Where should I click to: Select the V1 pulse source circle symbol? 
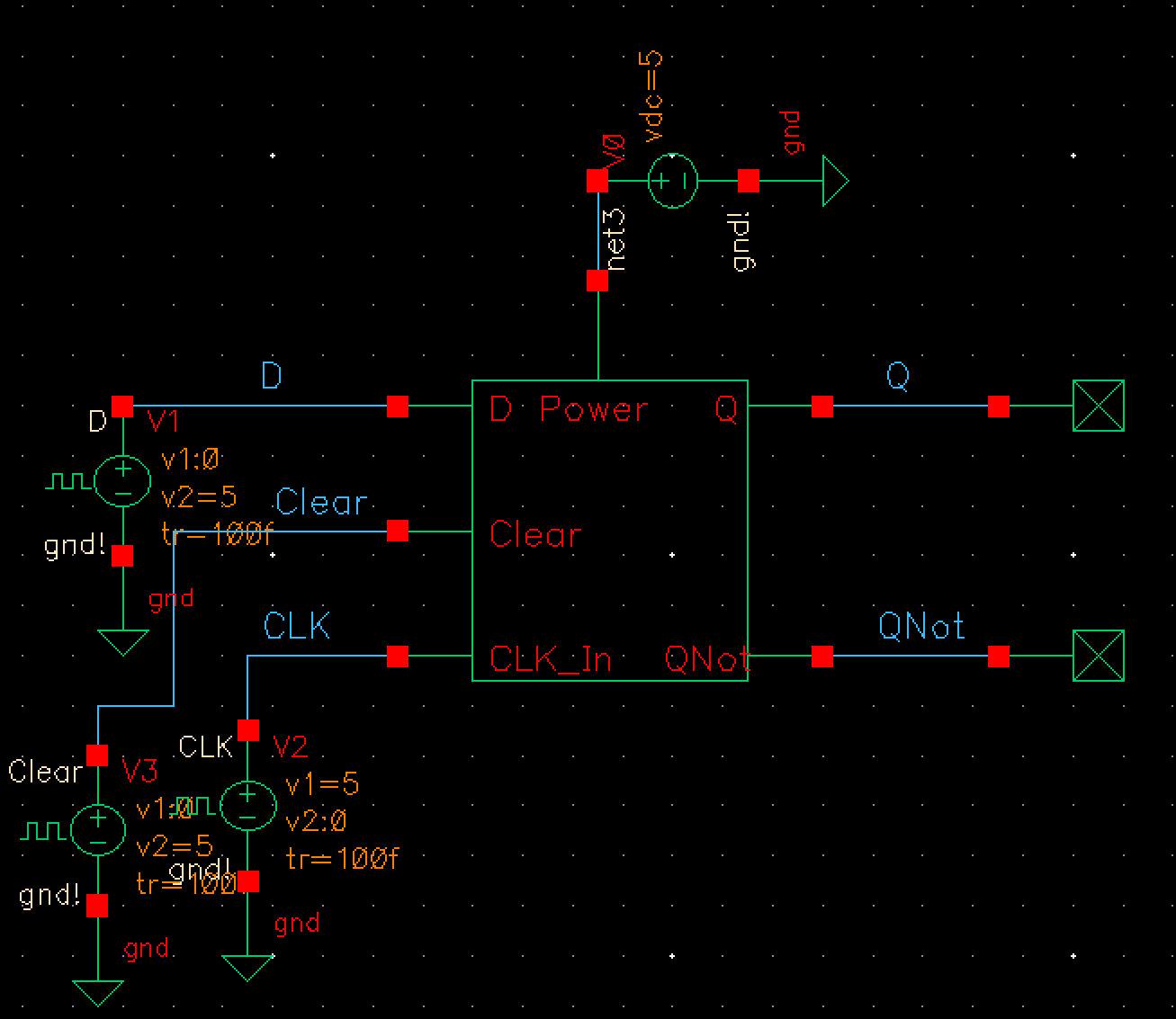(122, 480)
